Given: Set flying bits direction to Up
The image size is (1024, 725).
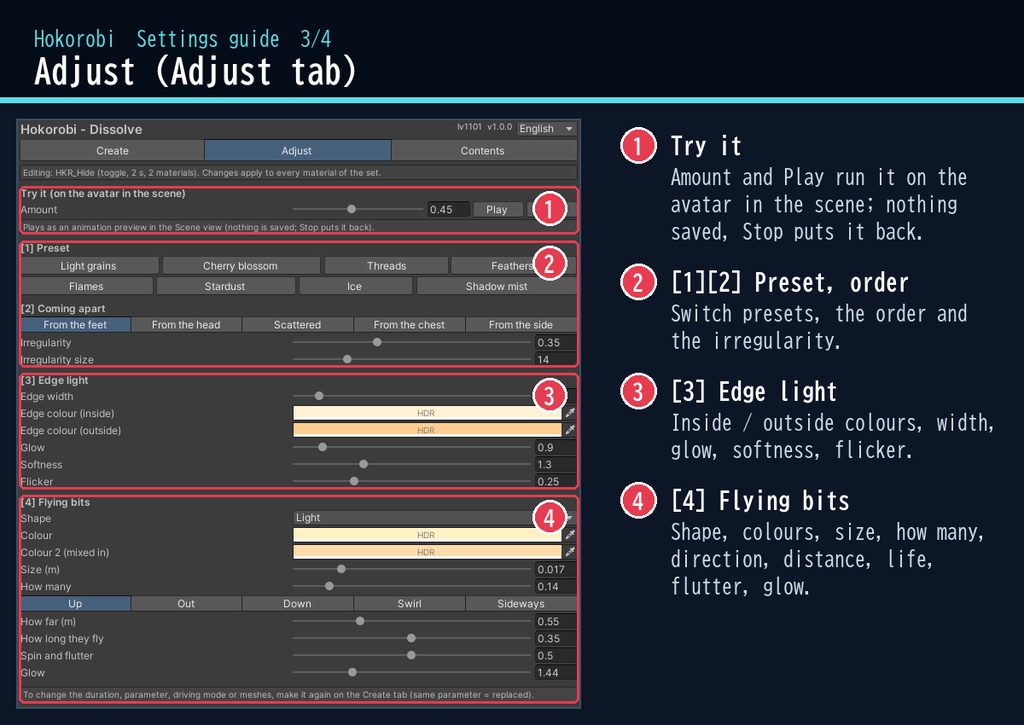Looking at the screenshot, I should (x=75, y=604).
